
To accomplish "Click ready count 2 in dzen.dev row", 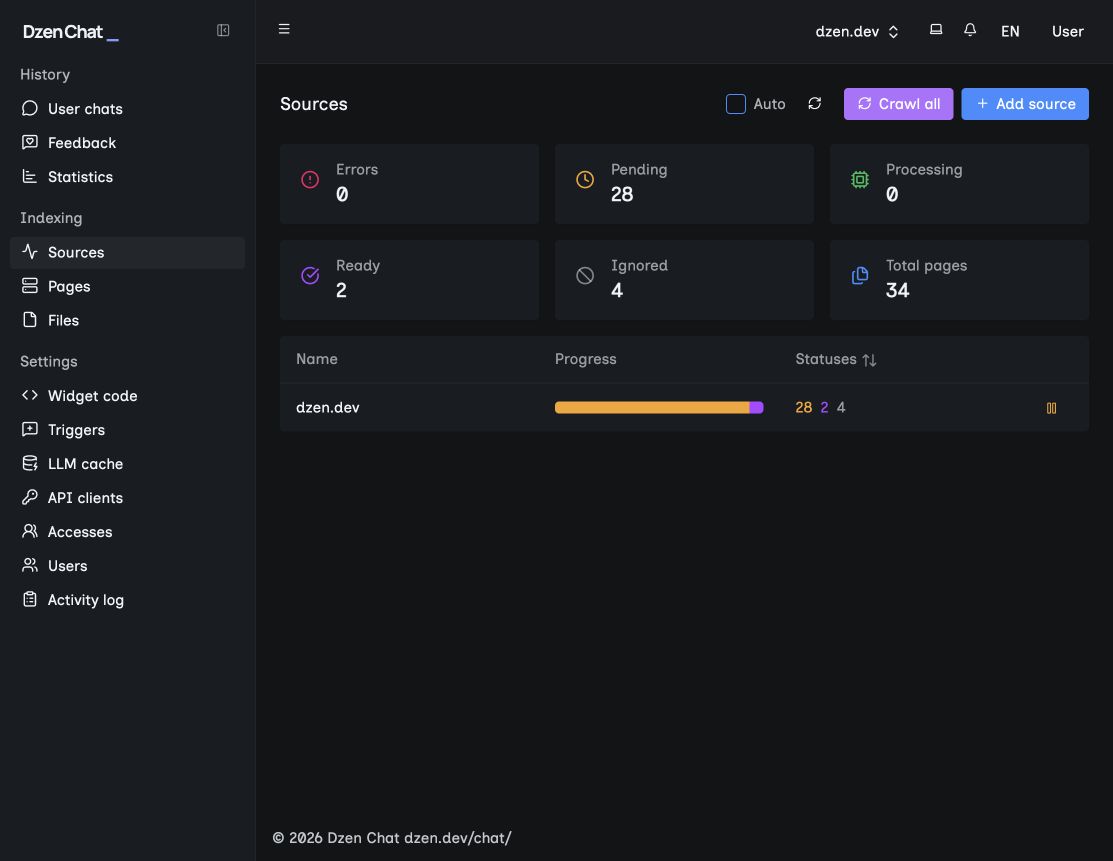I will coord(824,407).
